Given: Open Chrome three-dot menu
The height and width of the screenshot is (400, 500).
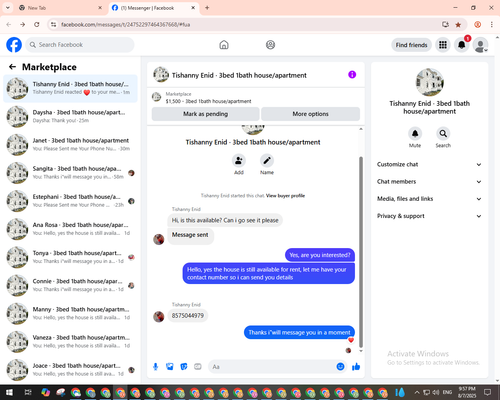Looking at the screenshot, I should coord(492,24).
